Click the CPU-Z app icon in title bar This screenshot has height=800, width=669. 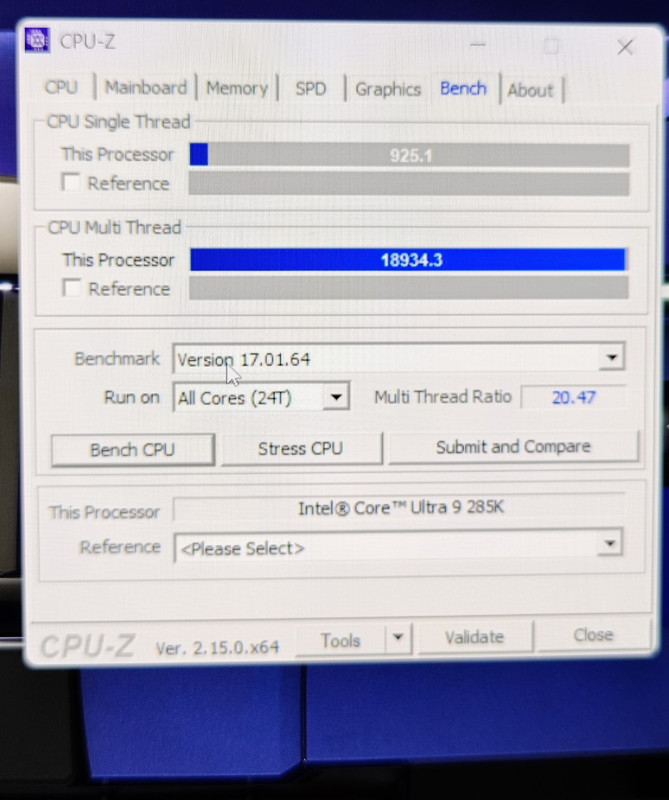click(x=37, y=40)
